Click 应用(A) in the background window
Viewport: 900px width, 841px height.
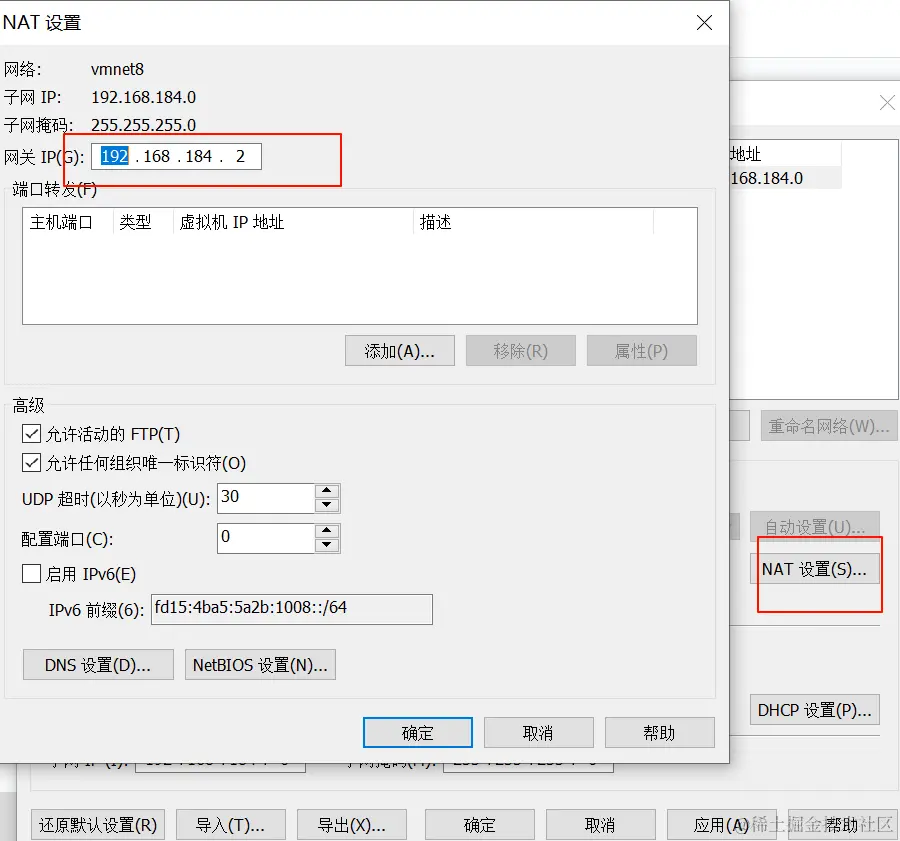coord(721,825)
